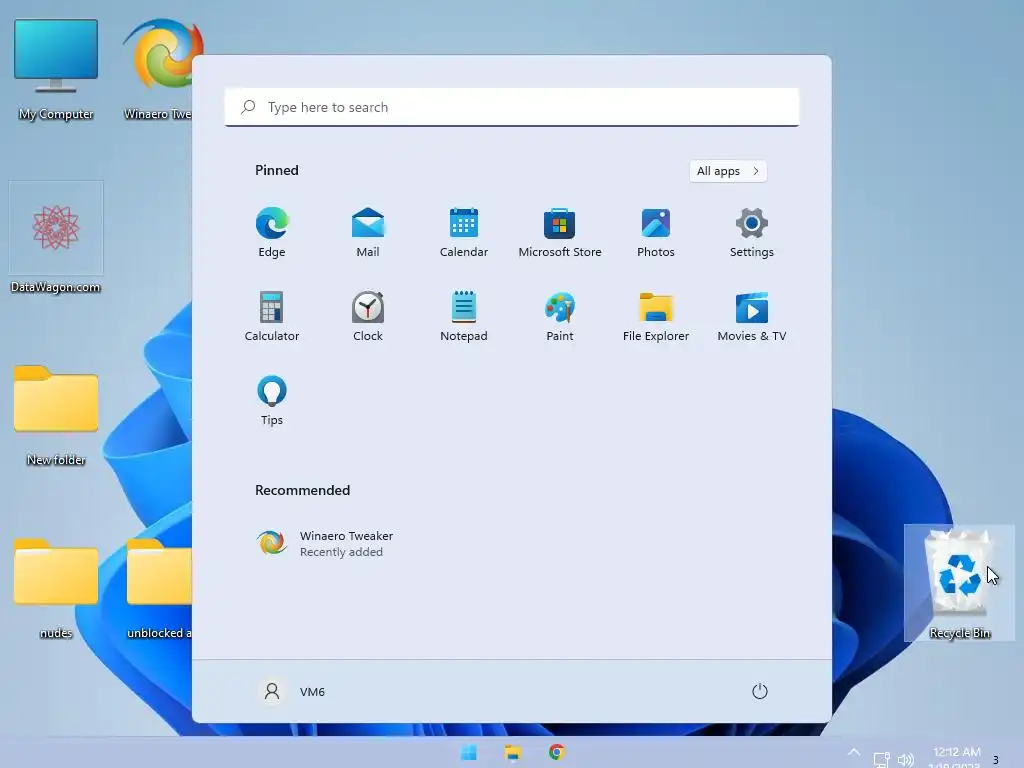Open Edge from pinned apps

272,232
